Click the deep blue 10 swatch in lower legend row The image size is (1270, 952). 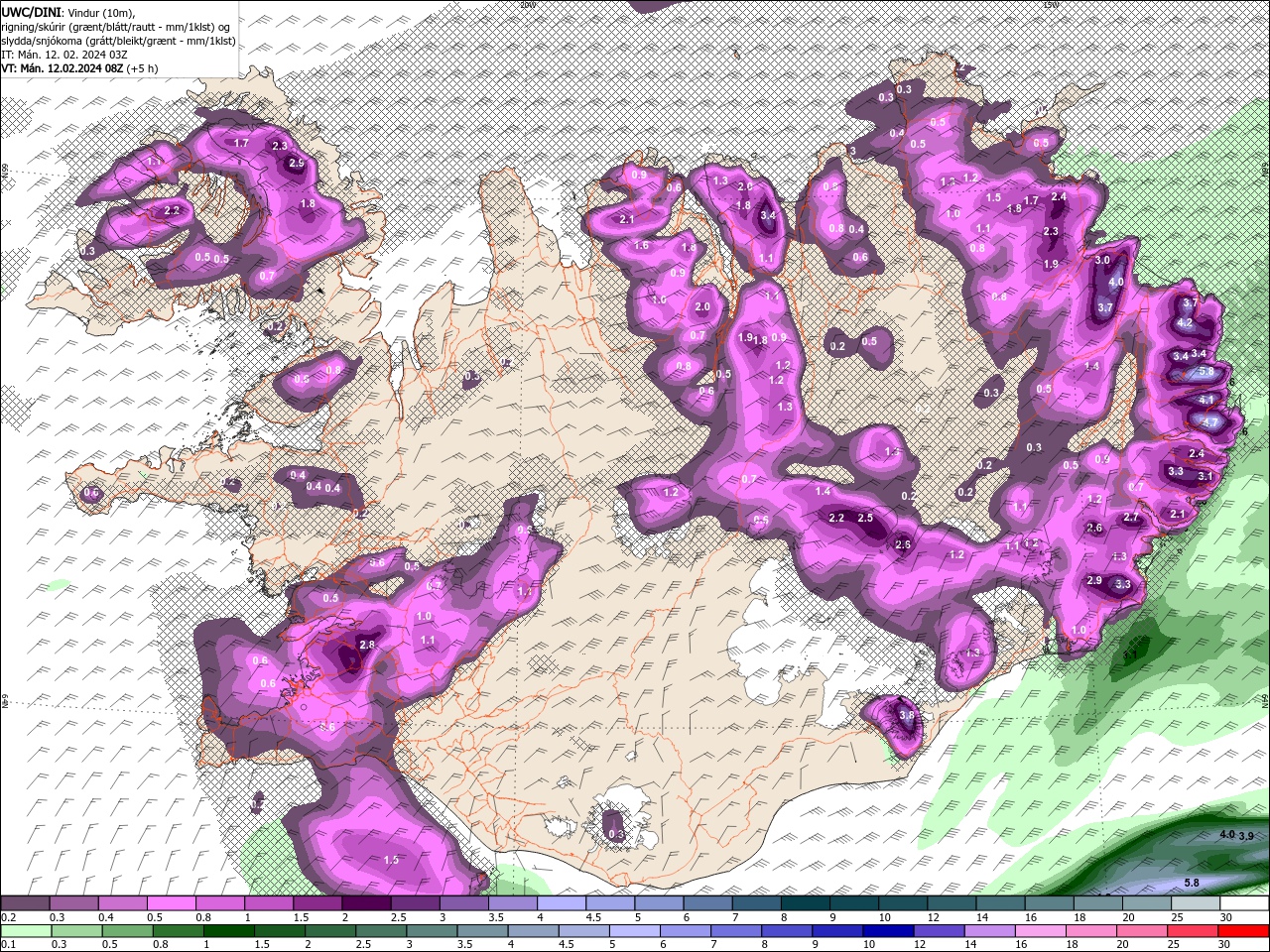click(889, 930)
